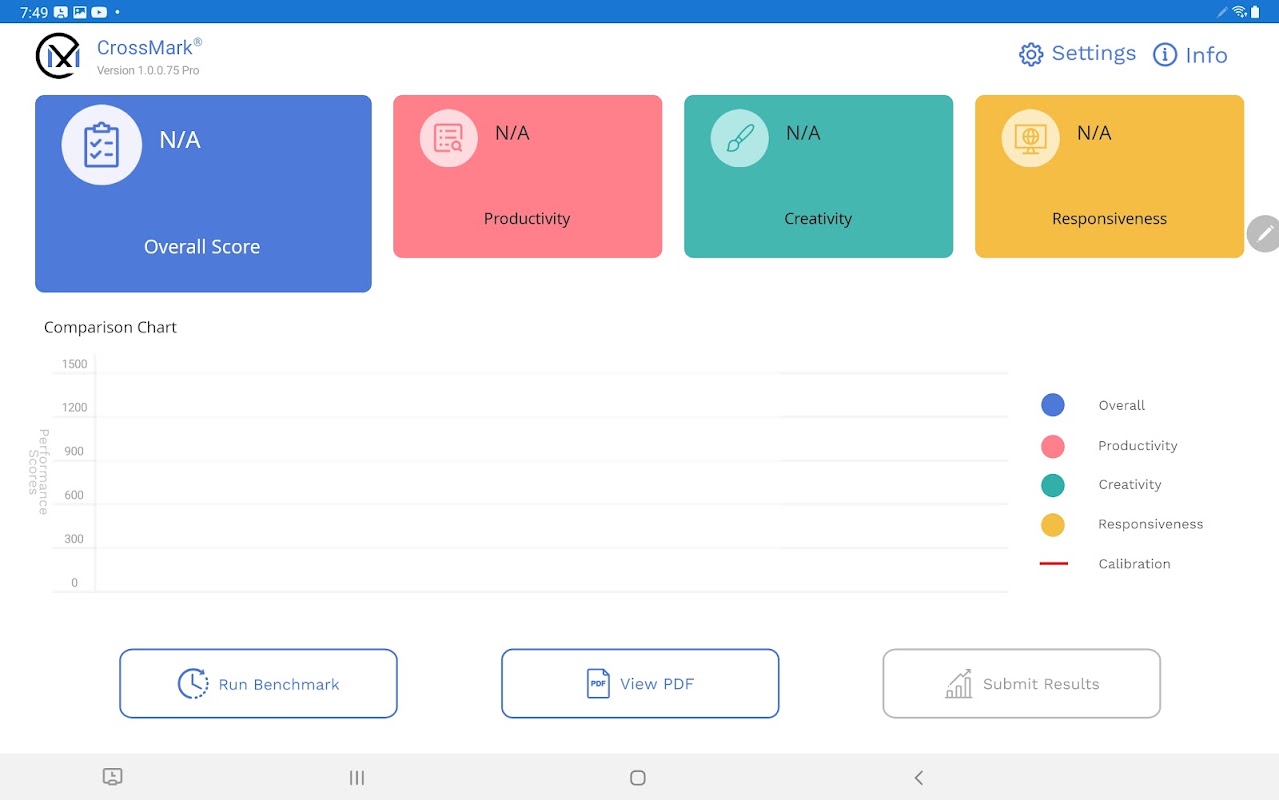The width and height of the screenshot is (1279, 800).
Task: Toggle the teal Creativity legend swatch
Action: pos(1052,485)
